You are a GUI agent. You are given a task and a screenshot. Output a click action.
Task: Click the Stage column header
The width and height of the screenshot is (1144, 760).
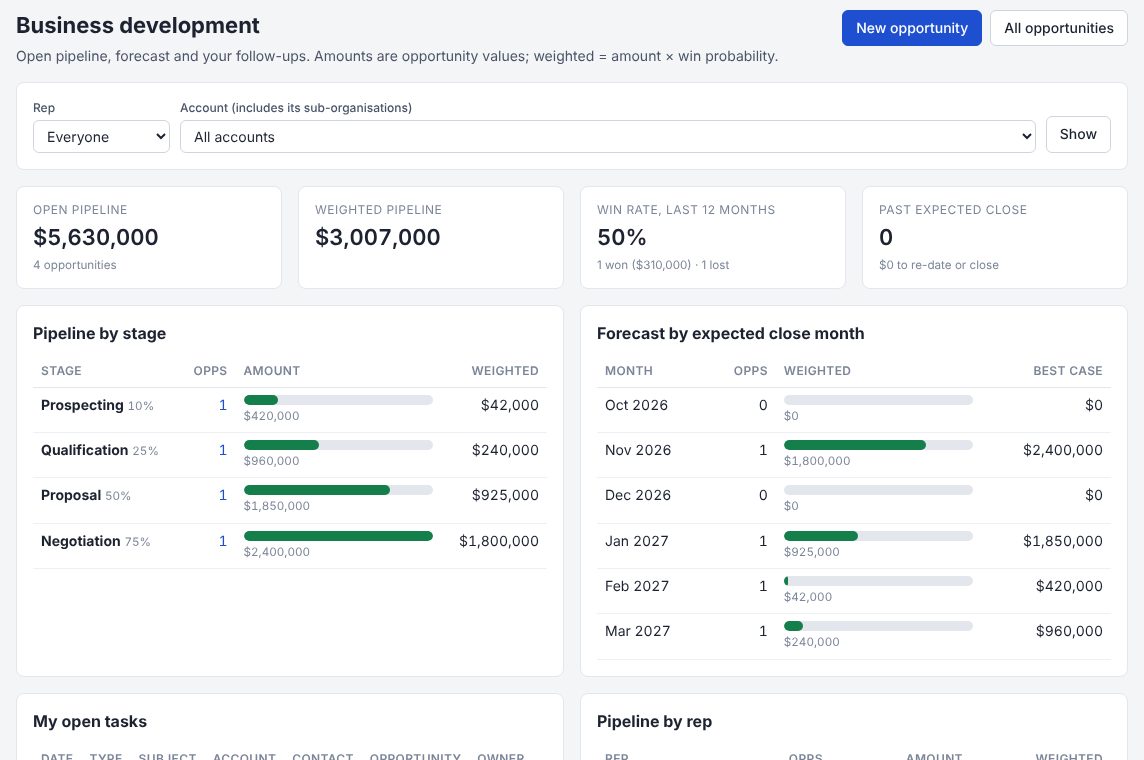[x=61, y=371]
